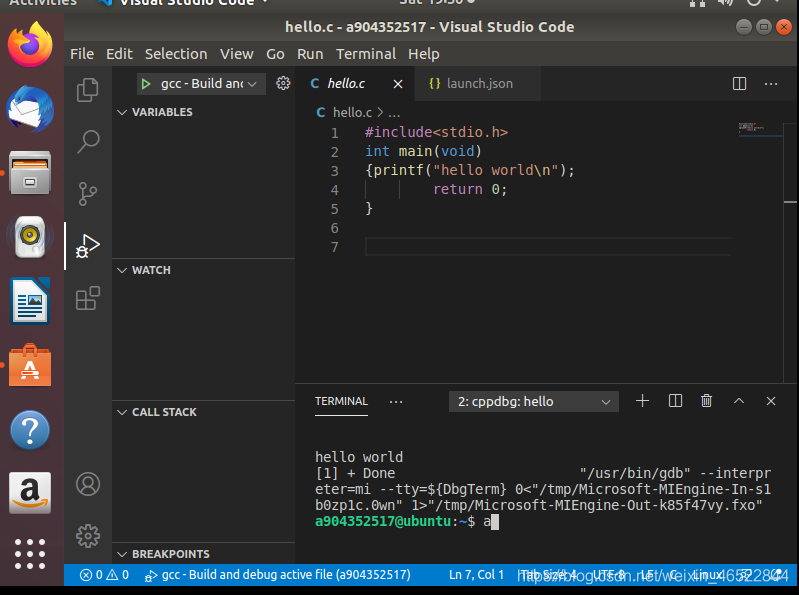Open the Accounts menu icon
The image size is (799, 595).
click(88, 484)
